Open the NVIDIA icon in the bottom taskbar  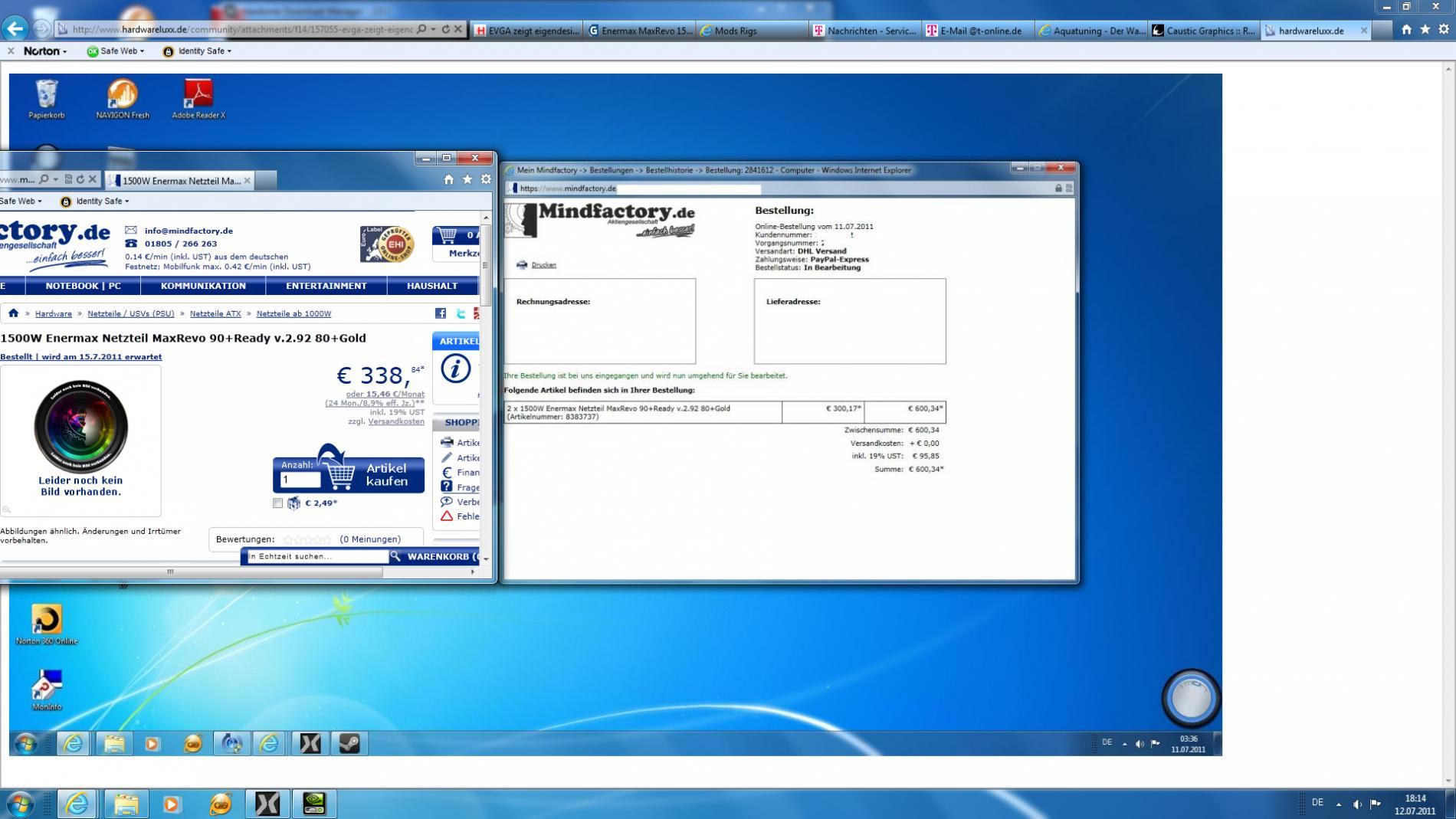[x=314, y=804]
